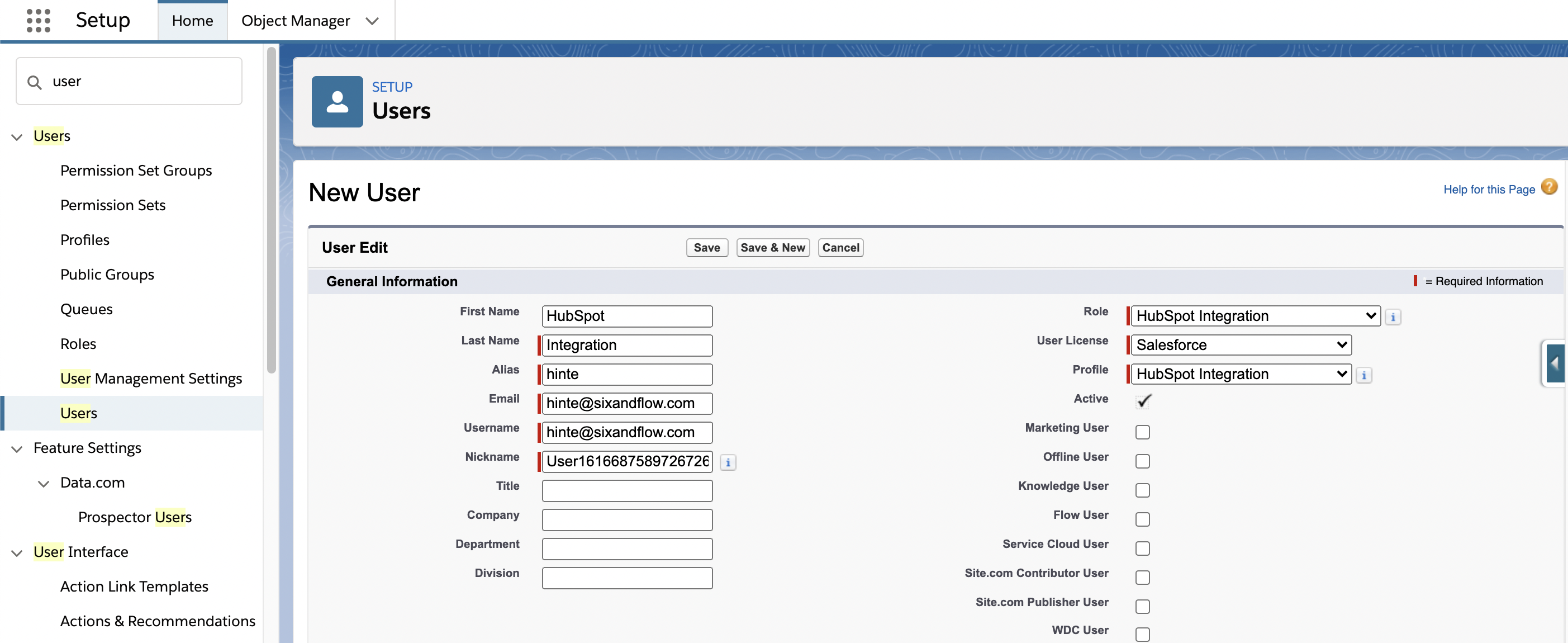Click the SETUP breadcrumb link

coord(392,87)
